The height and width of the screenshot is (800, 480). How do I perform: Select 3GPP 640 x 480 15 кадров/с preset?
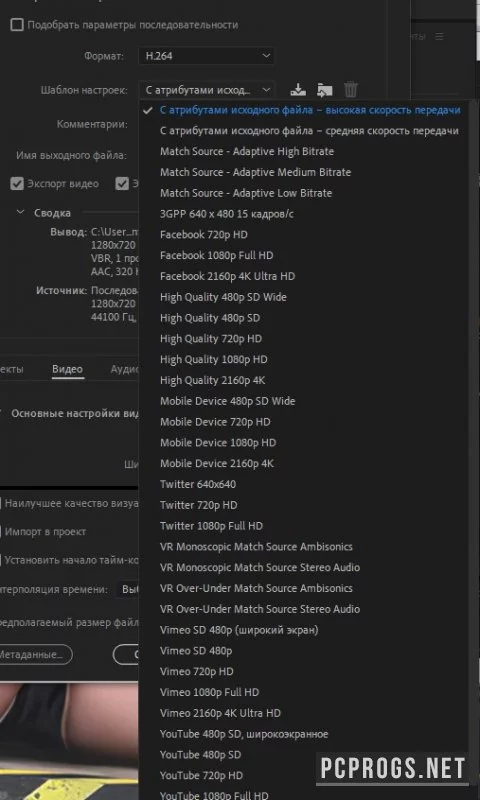point(227,214)
